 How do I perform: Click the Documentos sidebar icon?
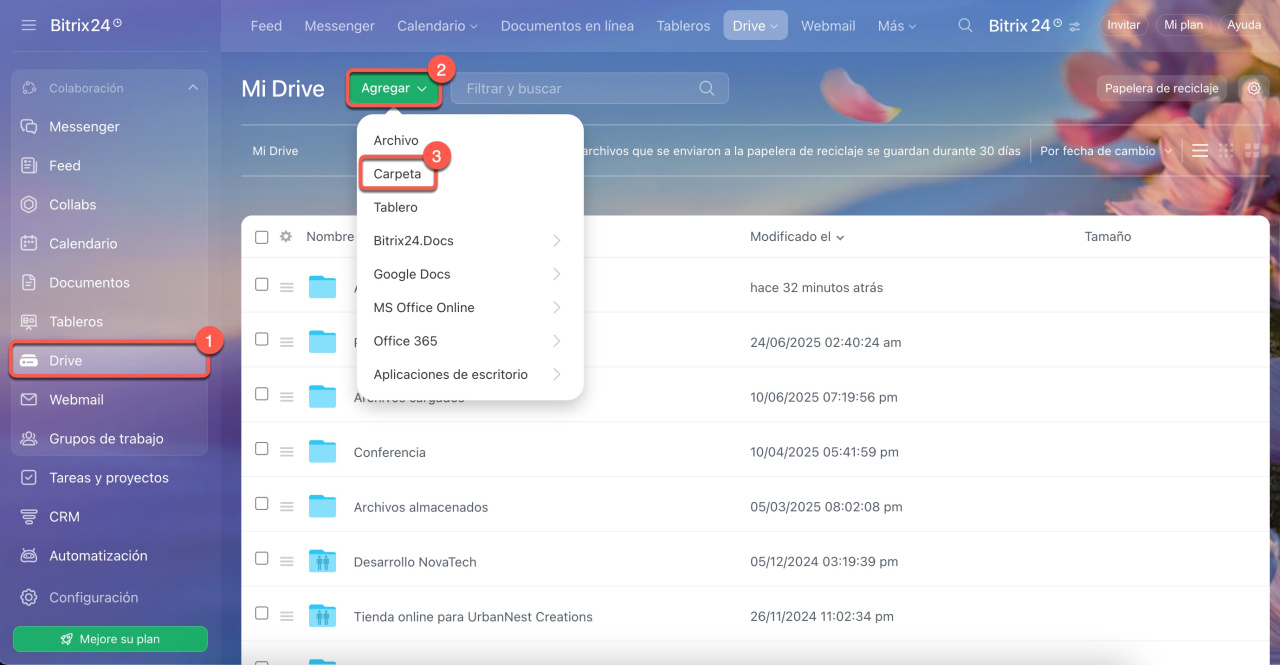pyautogui.click(x=29, y=283)
